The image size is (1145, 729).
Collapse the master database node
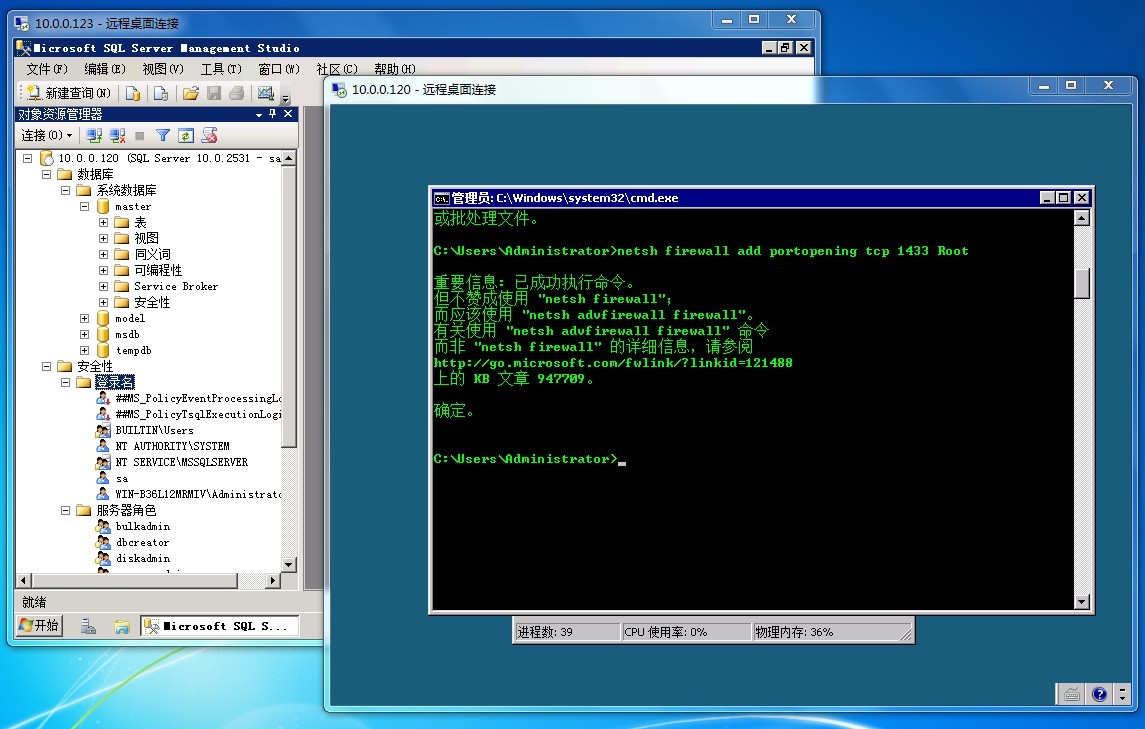tap(84, 206)
